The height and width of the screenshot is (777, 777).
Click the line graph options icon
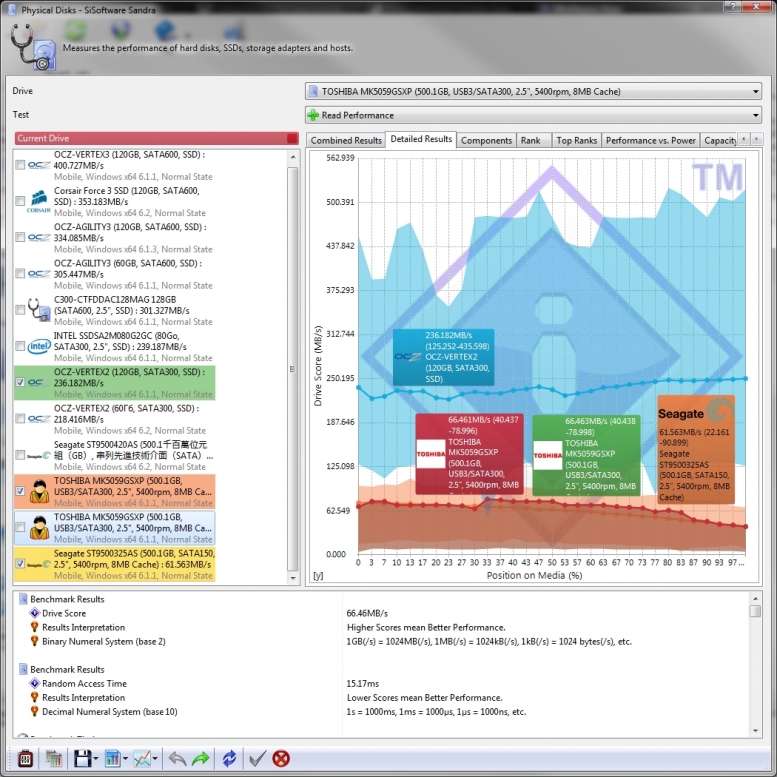143,759
